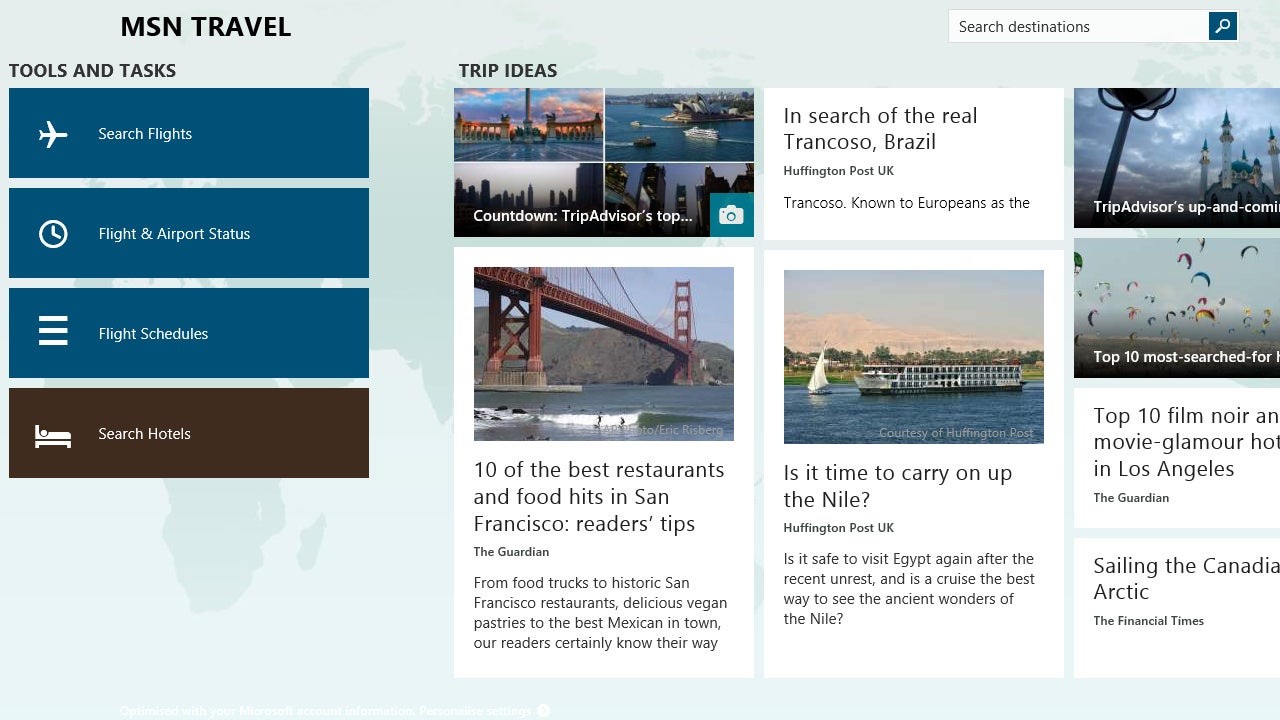Click the arrow icon beside Personalise settings
The image size is (1280, 720).
[544, 711]
